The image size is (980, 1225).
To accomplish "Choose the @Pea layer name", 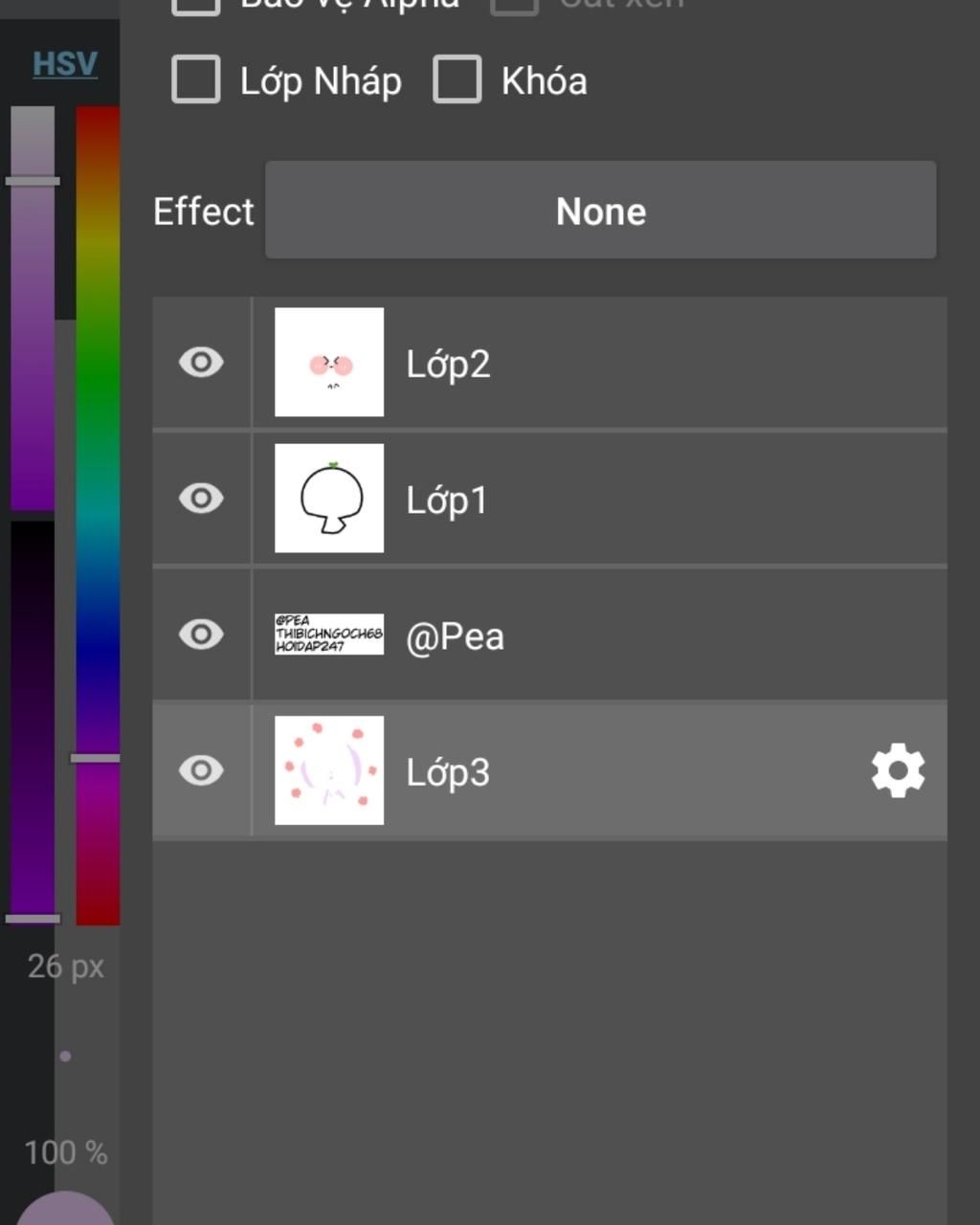I will coord(456,636).
